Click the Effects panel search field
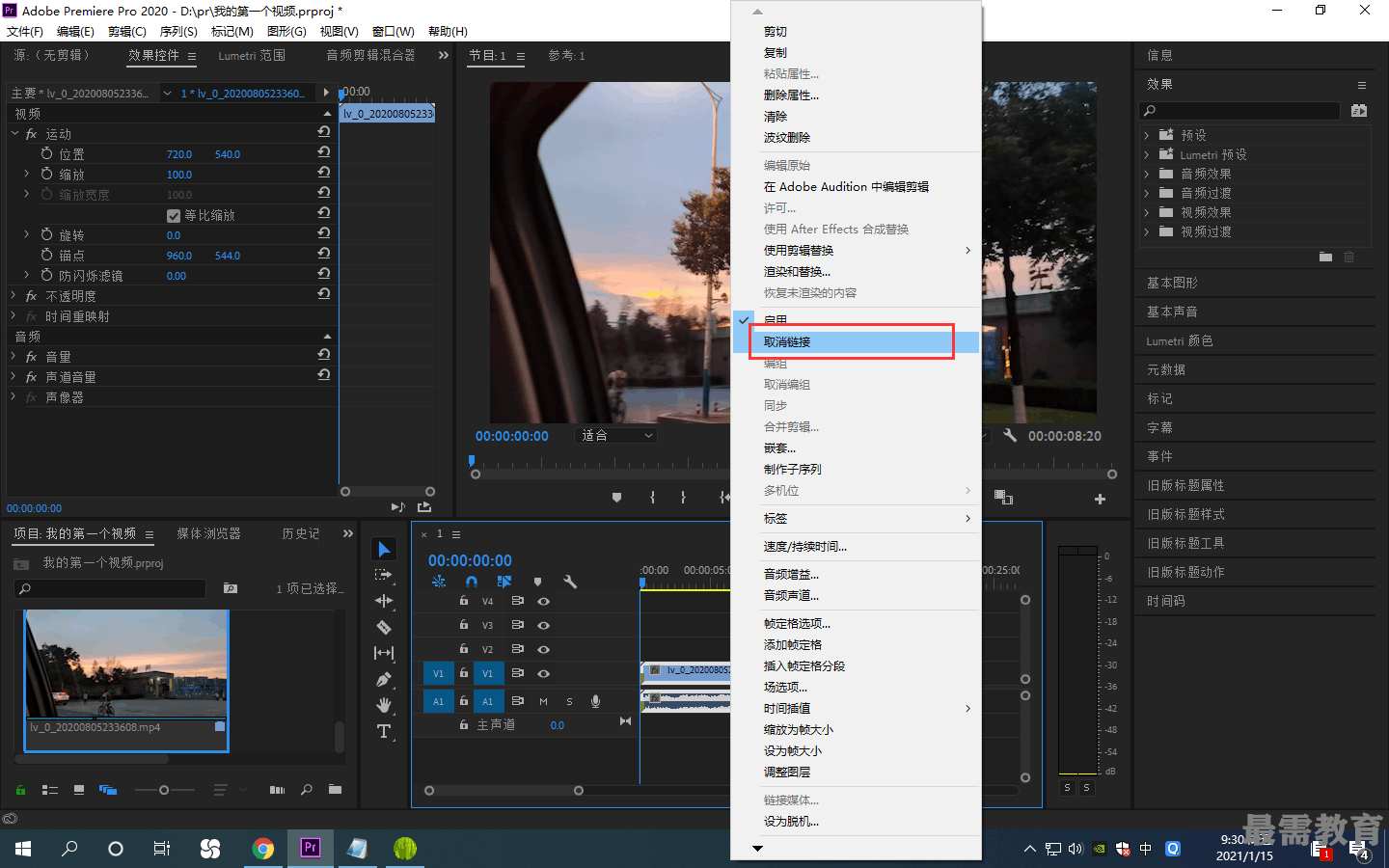The image size is (1389, 868). coord(1239,111)
